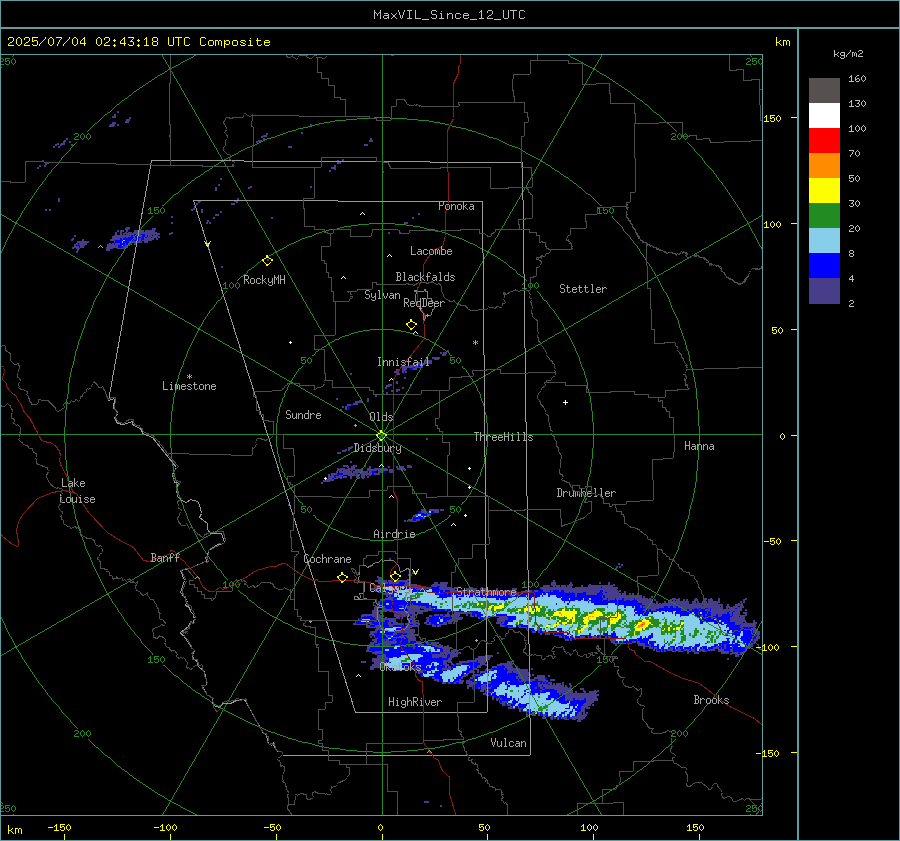The height and width of the screenshot is (841, 900).
Task: Click the Airdrie city label
Action: (394, 534)
